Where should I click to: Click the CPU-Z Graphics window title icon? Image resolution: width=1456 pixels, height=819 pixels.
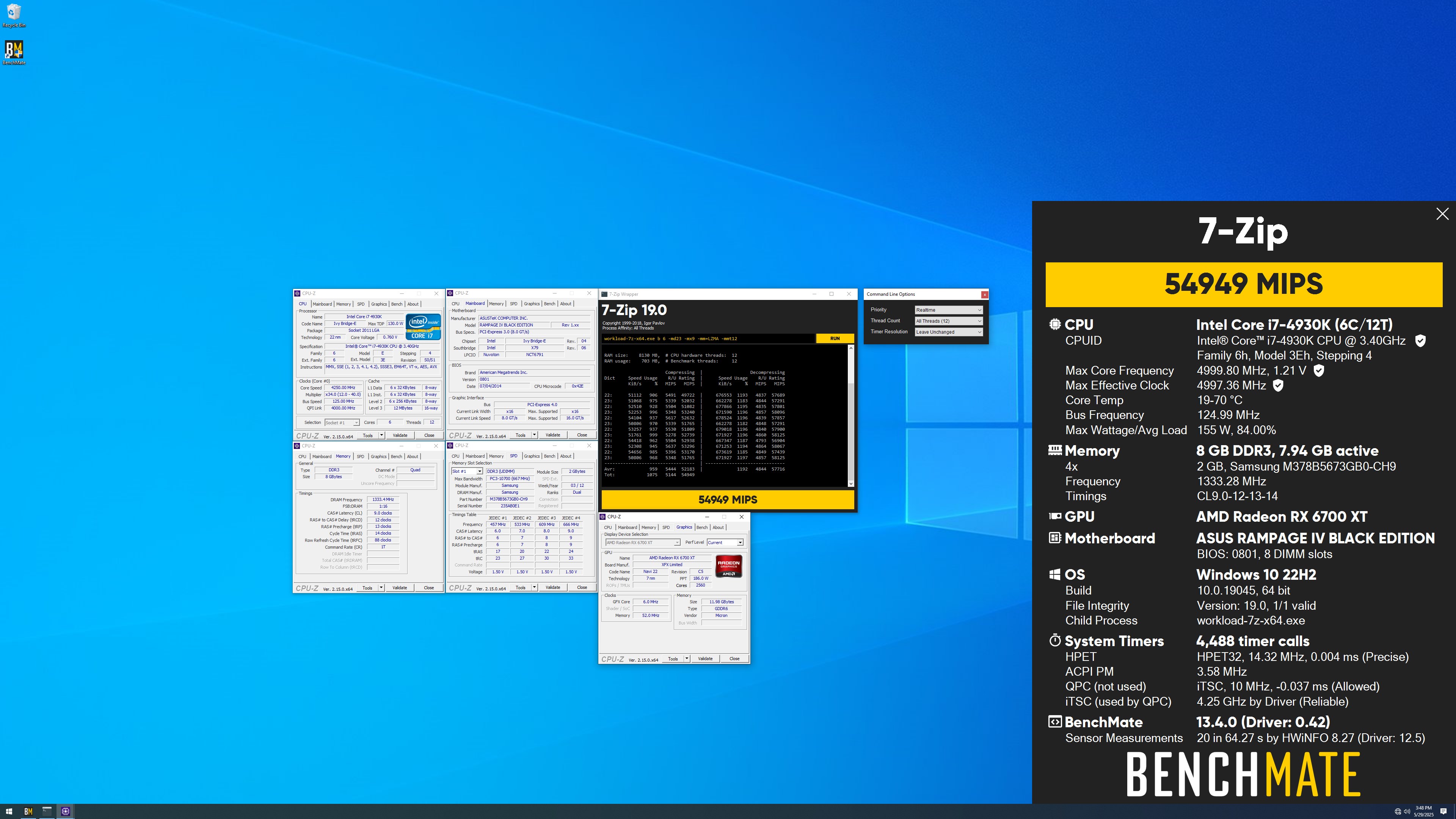coord(603,516)
